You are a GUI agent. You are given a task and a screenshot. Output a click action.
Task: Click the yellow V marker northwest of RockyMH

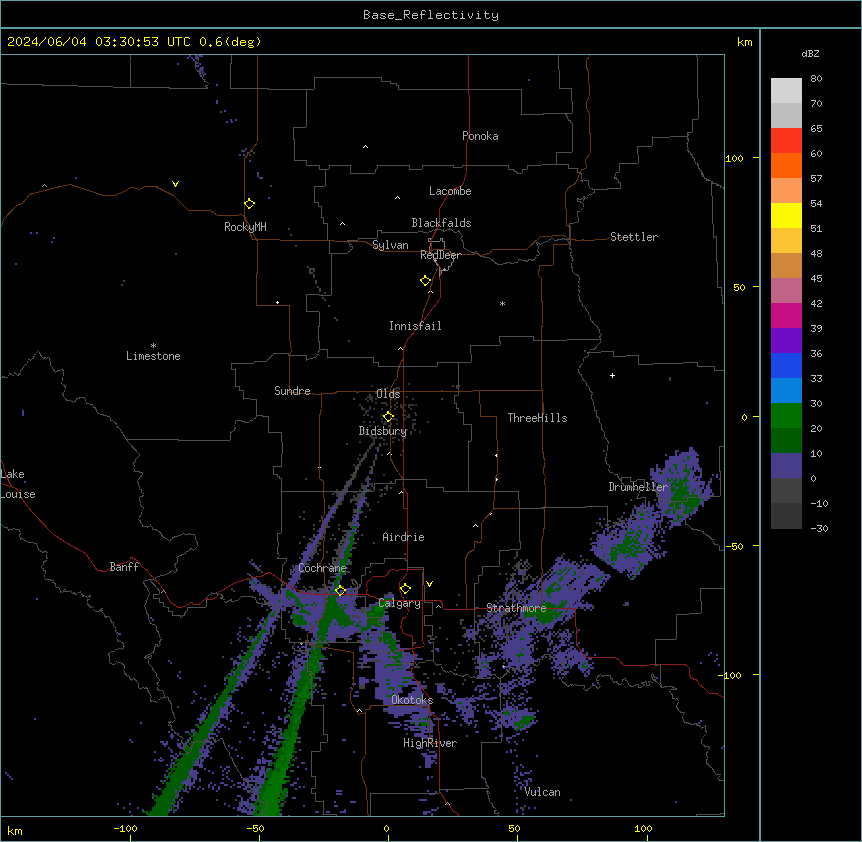[175, 184]
